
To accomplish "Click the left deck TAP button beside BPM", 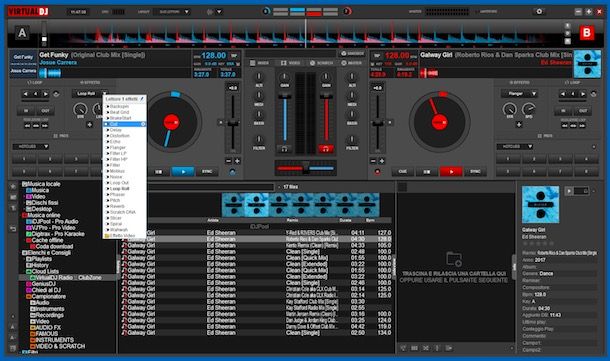I will coord(234,56).
